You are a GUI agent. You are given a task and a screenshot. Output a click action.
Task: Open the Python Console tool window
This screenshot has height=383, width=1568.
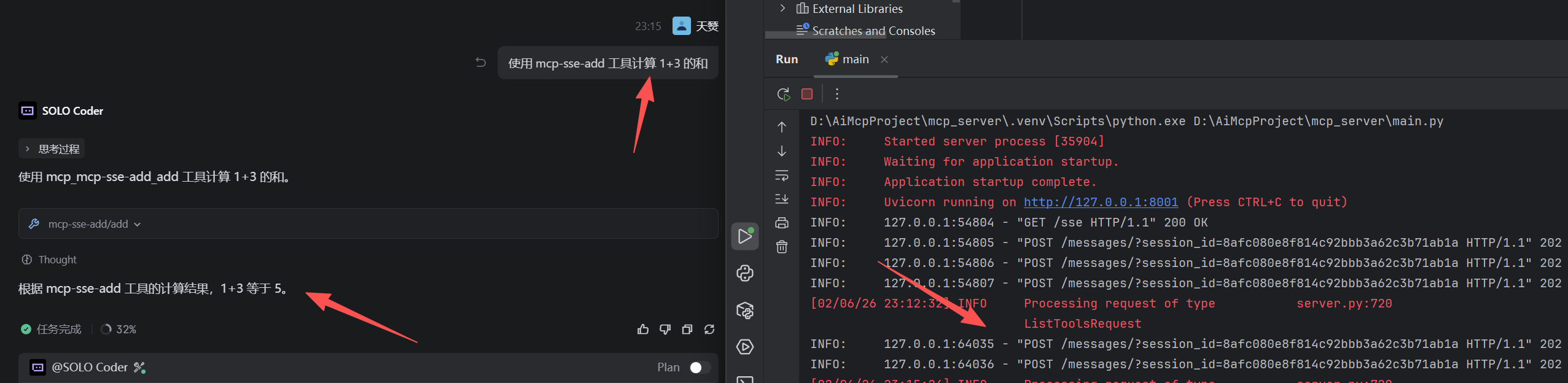coord(745,273)
